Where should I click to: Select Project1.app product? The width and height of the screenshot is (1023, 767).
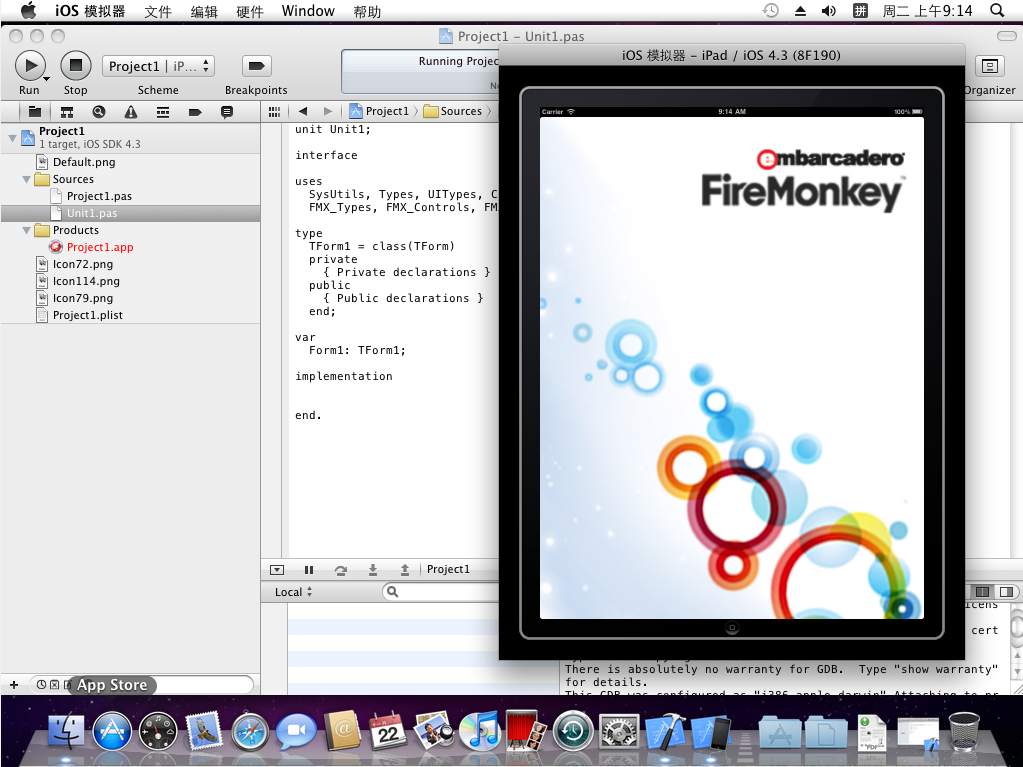pyautogui.click(x=99, y=247)
